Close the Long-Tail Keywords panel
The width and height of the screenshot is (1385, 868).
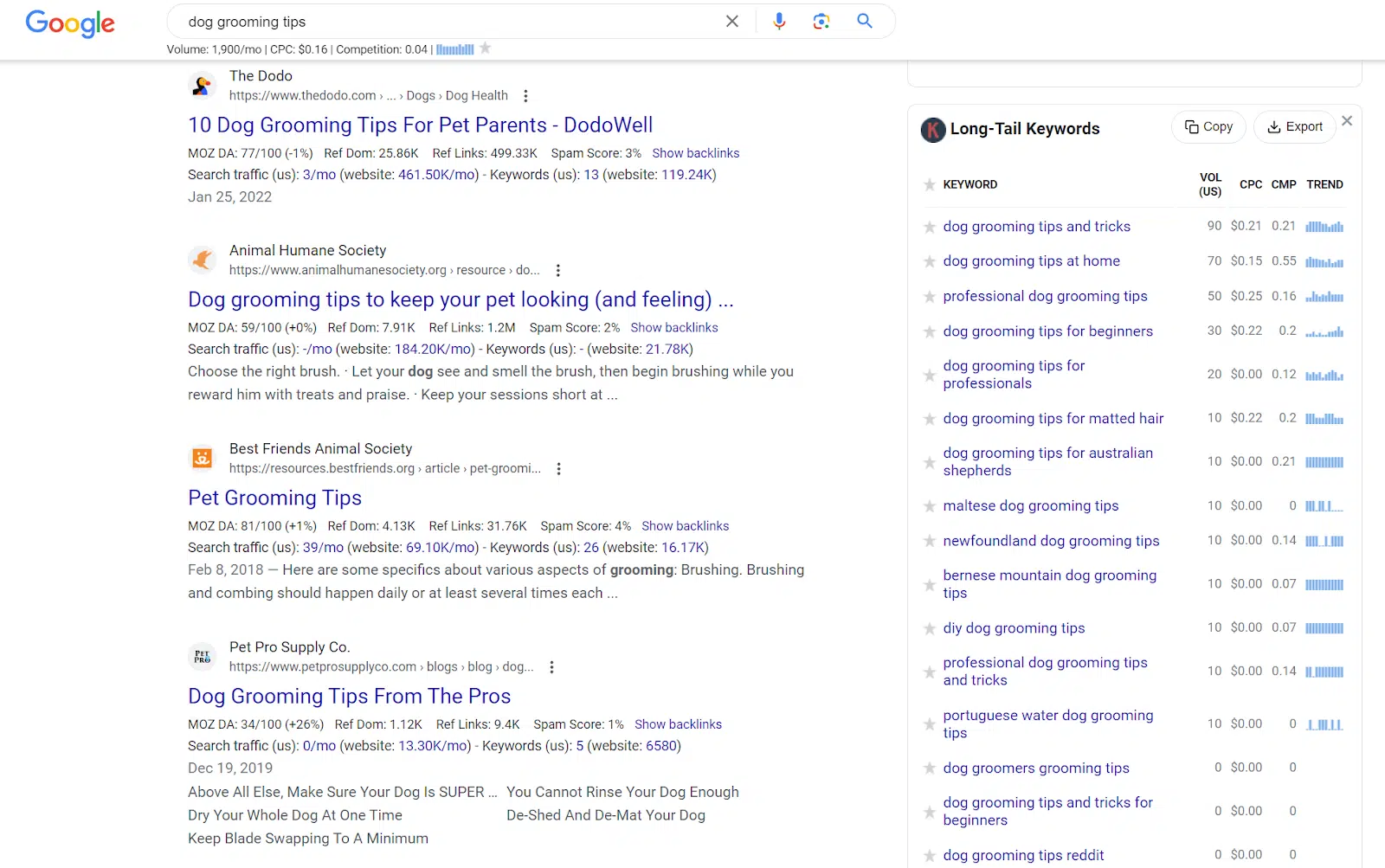pyautogui.click(x=1347, y=121)
